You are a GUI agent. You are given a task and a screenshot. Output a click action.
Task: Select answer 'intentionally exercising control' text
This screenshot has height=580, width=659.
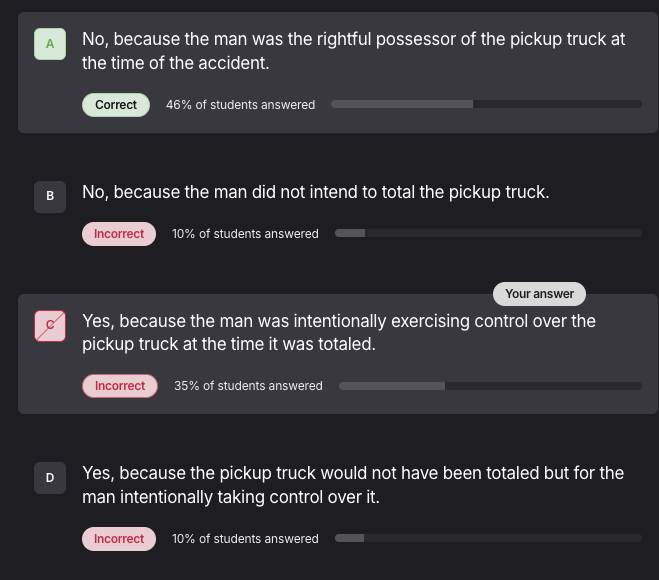[x=338, y=332]
